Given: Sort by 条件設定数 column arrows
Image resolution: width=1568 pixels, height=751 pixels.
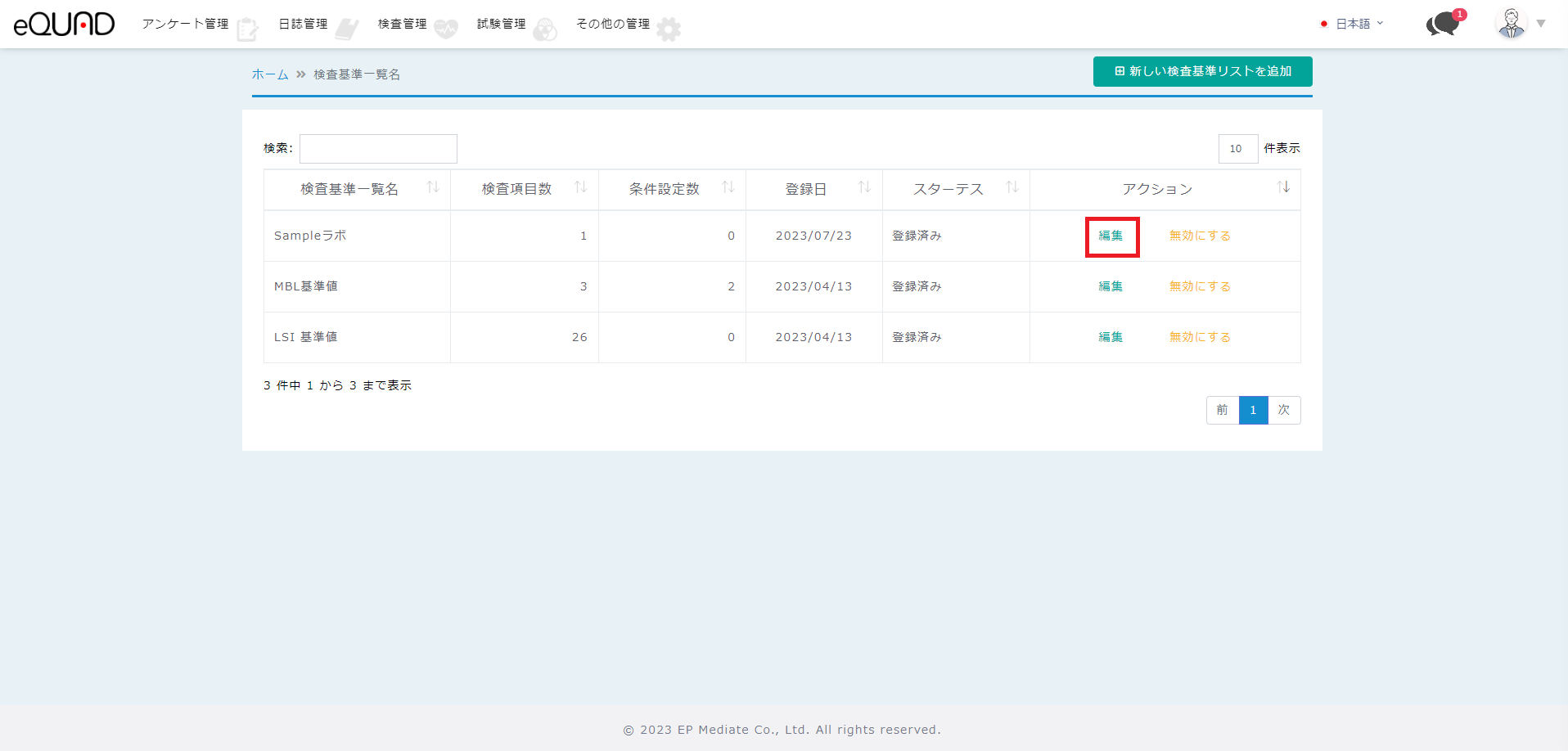Looking at the screenshot, I should coord(728,188).
